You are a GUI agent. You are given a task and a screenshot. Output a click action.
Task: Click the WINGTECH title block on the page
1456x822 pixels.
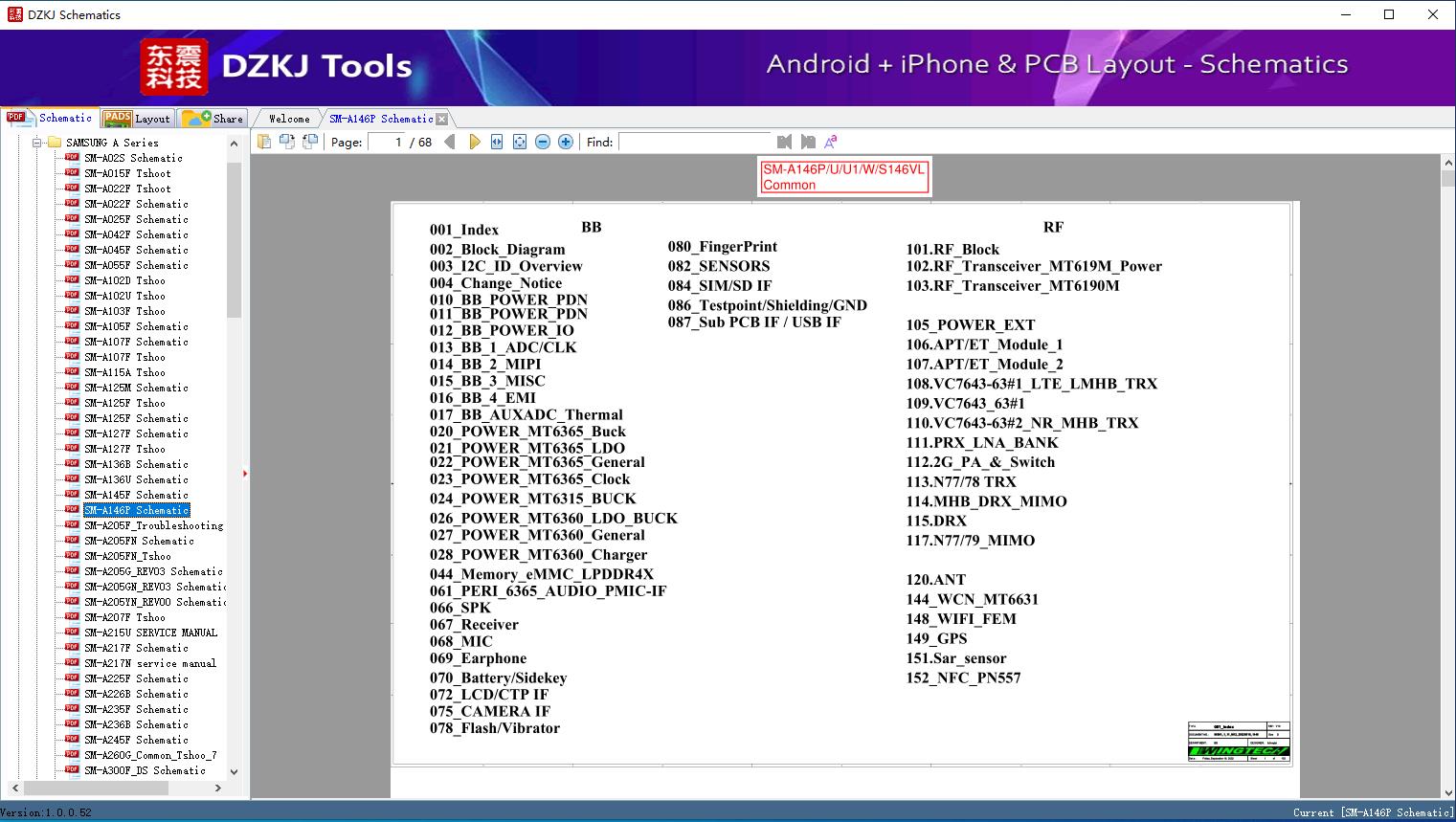(1239, 742)
